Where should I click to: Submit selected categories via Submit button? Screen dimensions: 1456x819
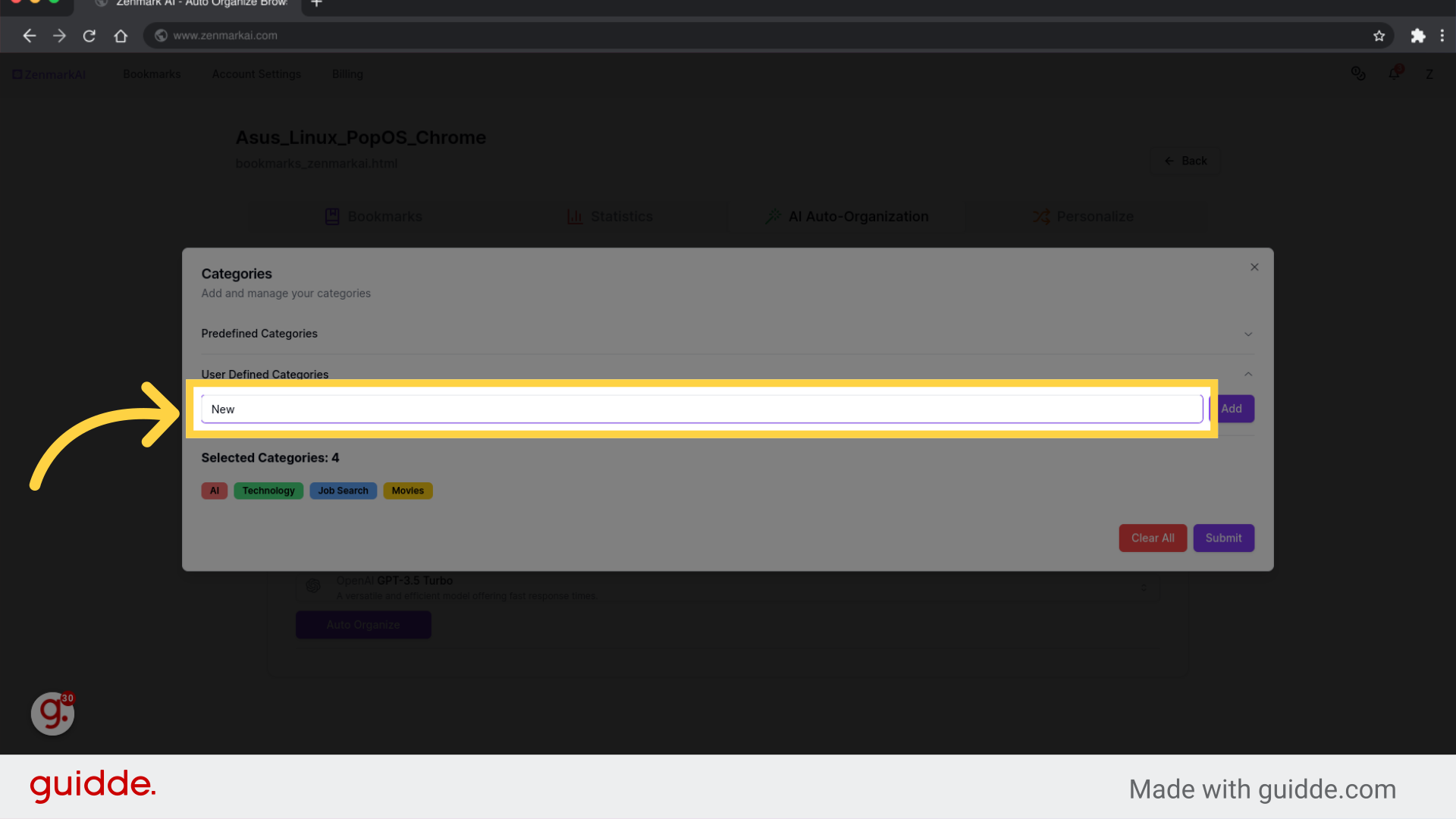(1223, 537)
